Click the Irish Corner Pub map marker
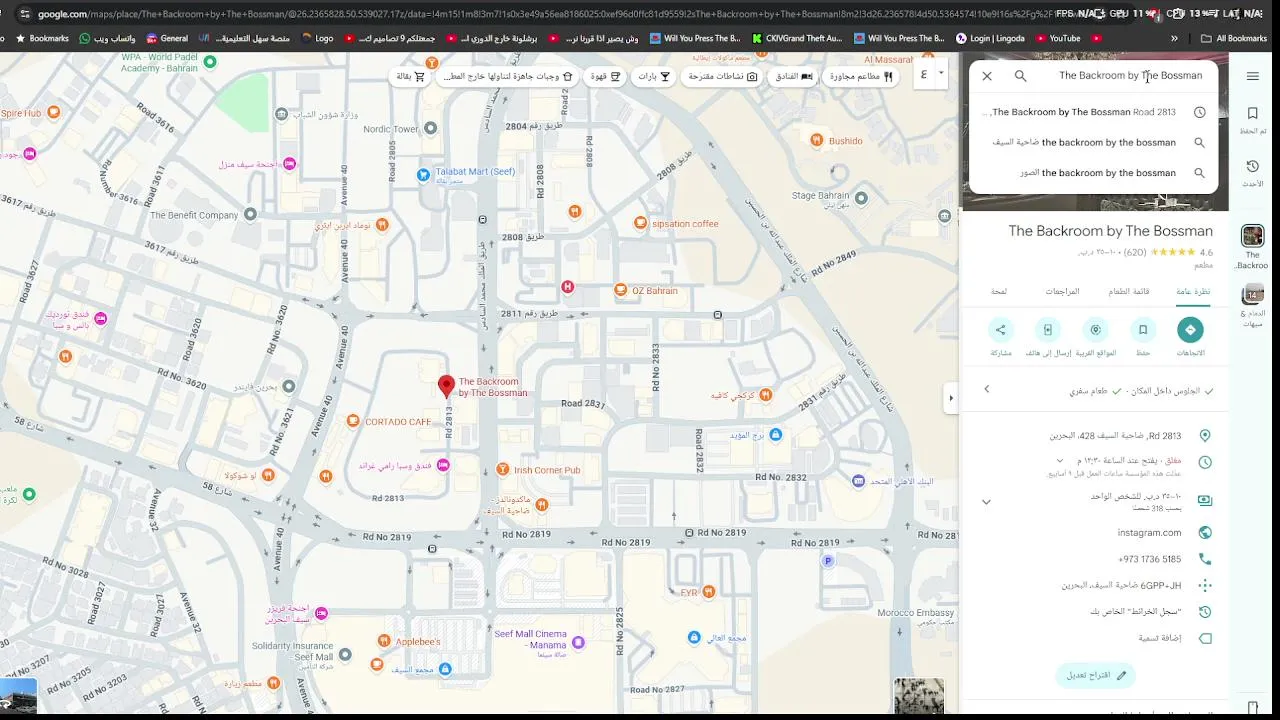This screenshot has width=1280, height=720. 503,470
